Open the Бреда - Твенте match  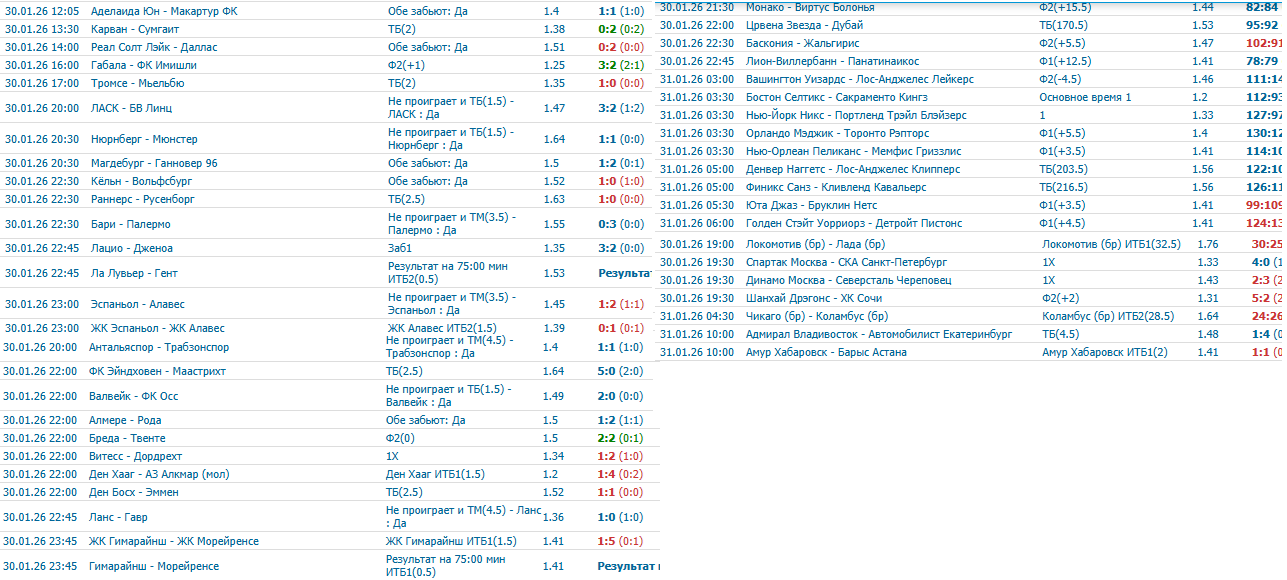(127, 438)
